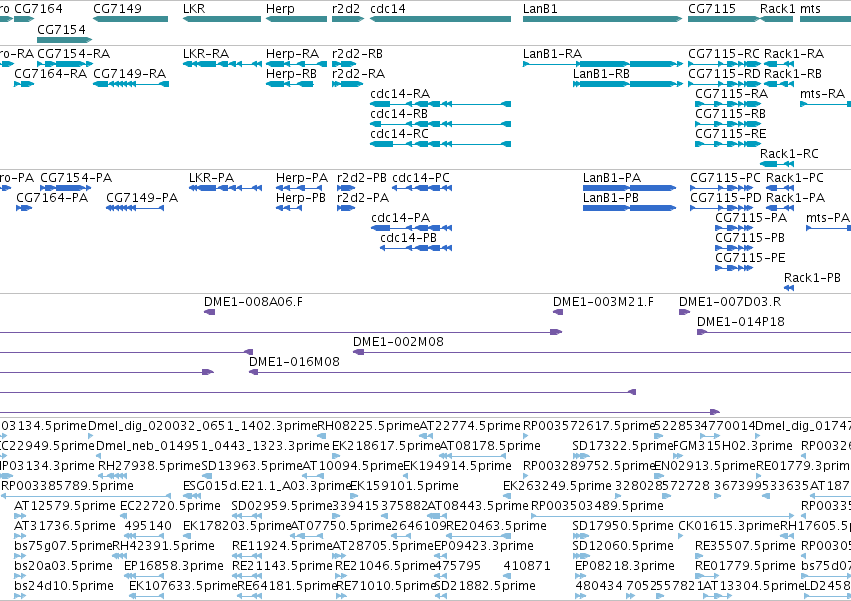Open the LanB1-RA transcript

[602, 64]
